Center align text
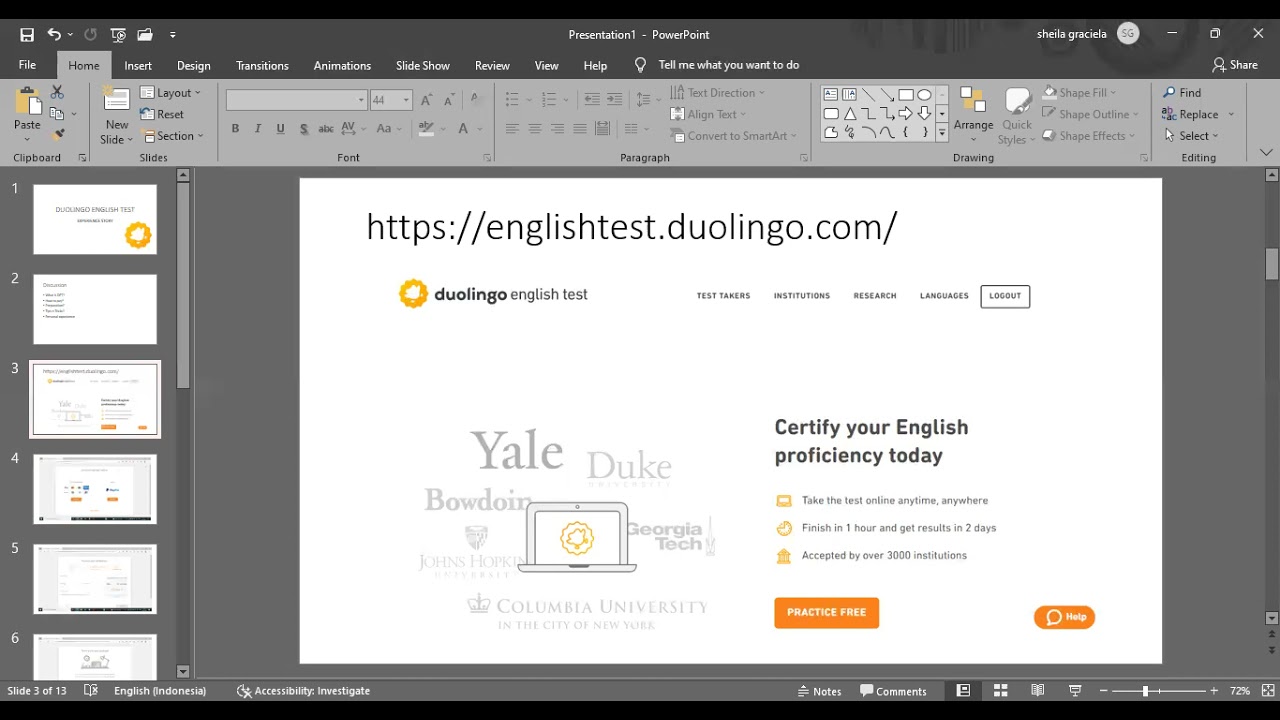This screenshot has width=1280, height=720. point(535,128)
